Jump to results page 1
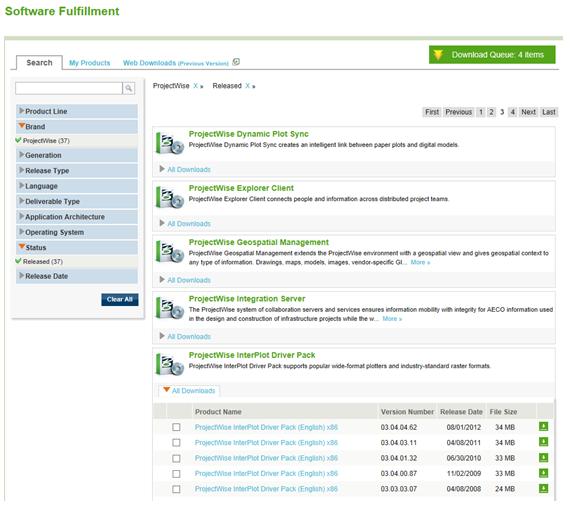This screenshot has width=570, height=513. [x=481, y=112]
